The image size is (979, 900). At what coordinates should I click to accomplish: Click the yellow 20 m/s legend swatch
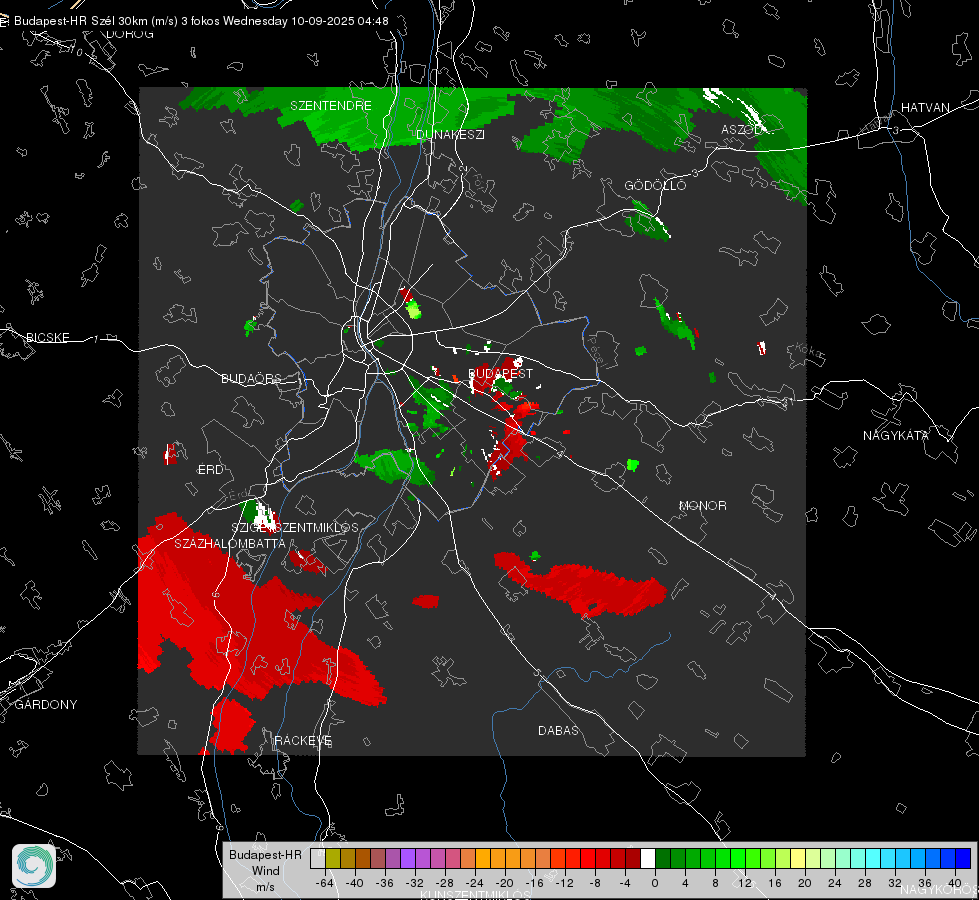coord(798,859)
